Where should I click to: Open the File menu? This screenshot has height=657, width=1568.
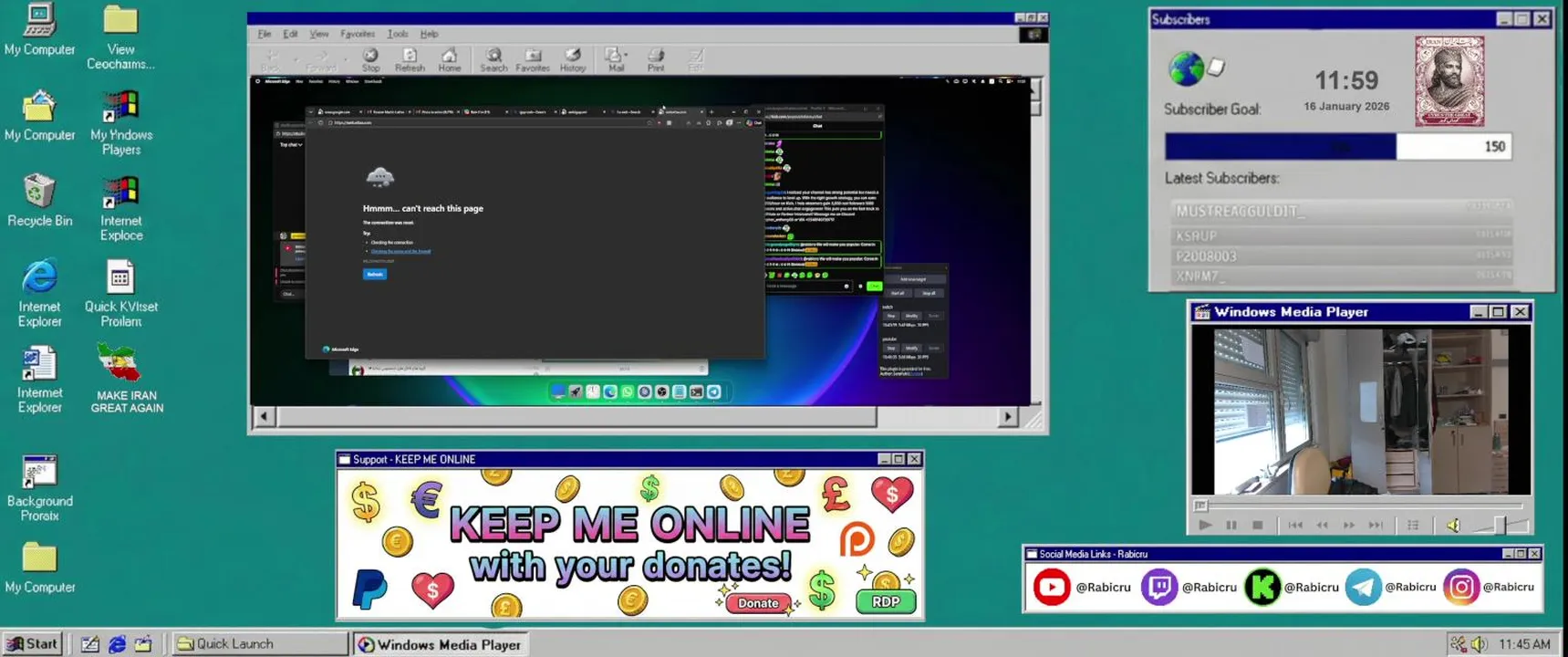(265, 34)
